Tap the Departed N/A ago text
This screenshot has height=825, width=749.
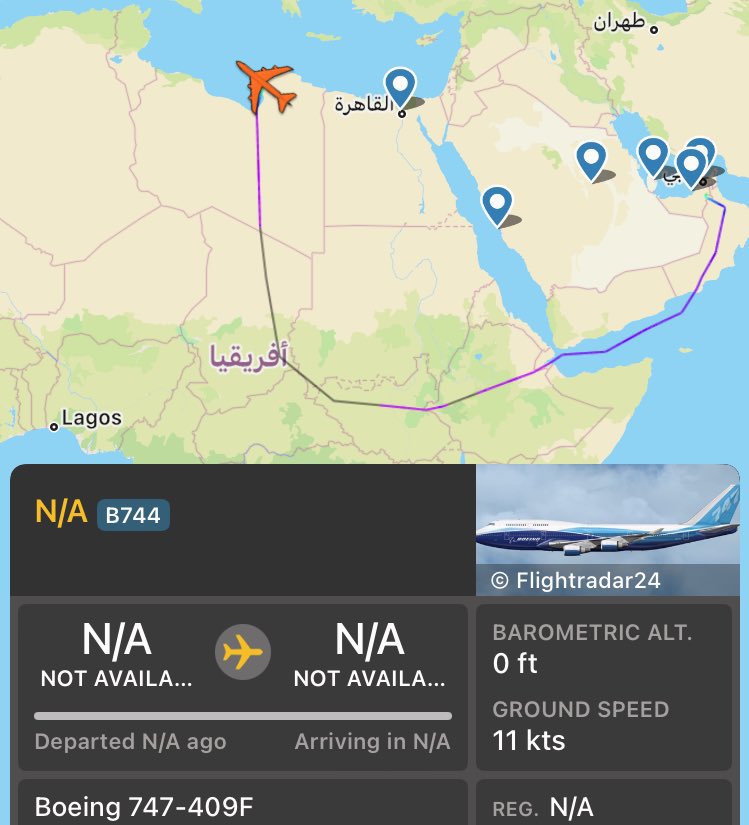130,742
